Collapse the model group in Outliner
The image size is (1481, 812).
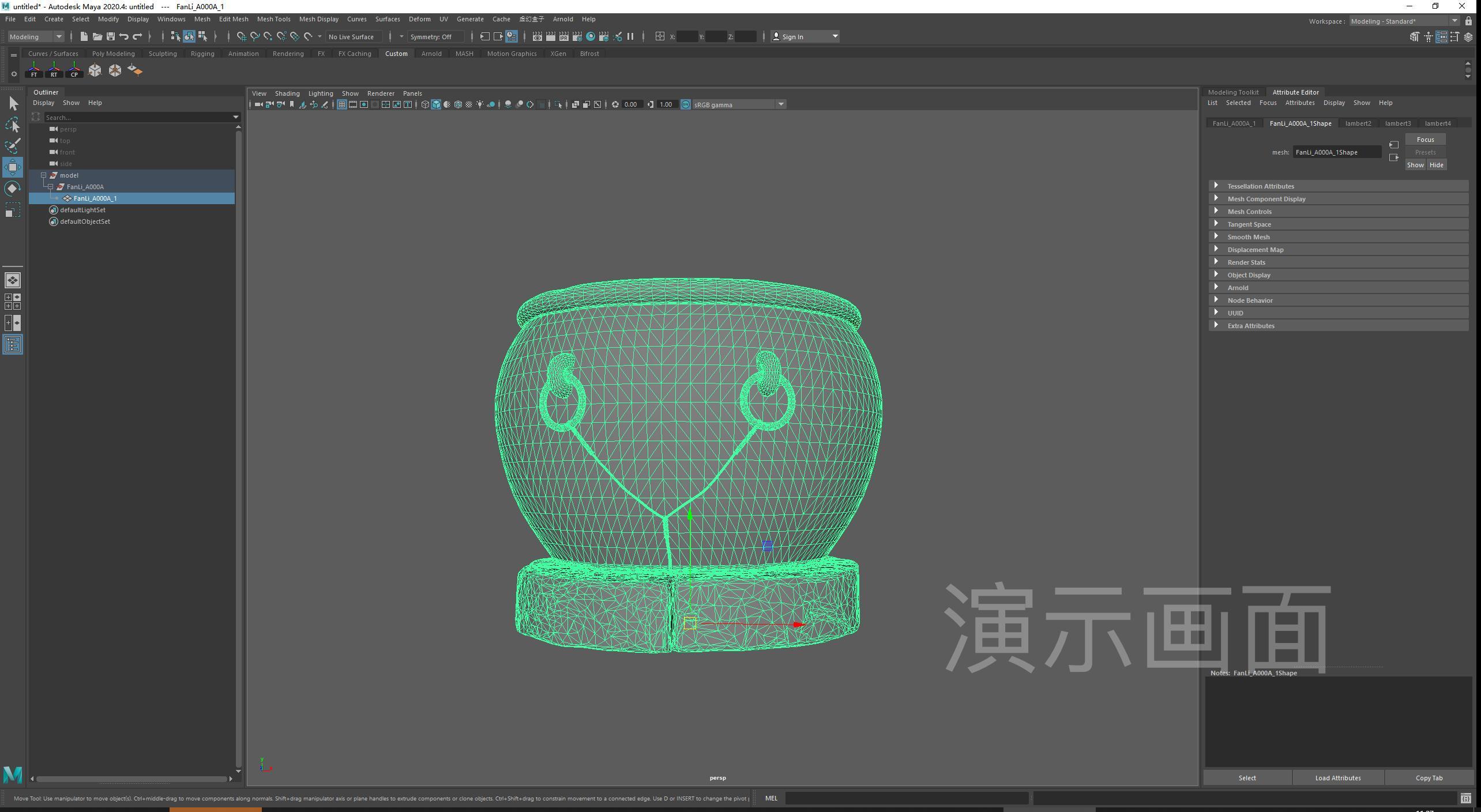pyautogui.click(x=44, y=175)
